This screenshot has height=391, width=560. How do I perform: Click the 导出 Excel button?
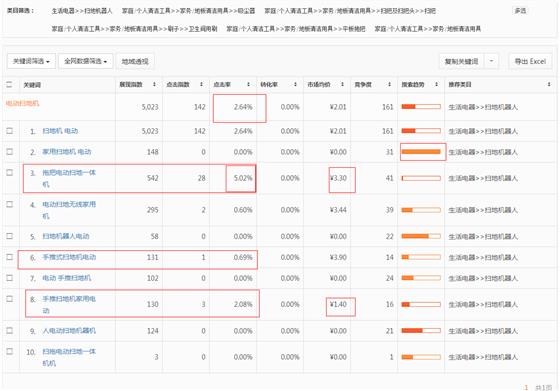[530, 61]
